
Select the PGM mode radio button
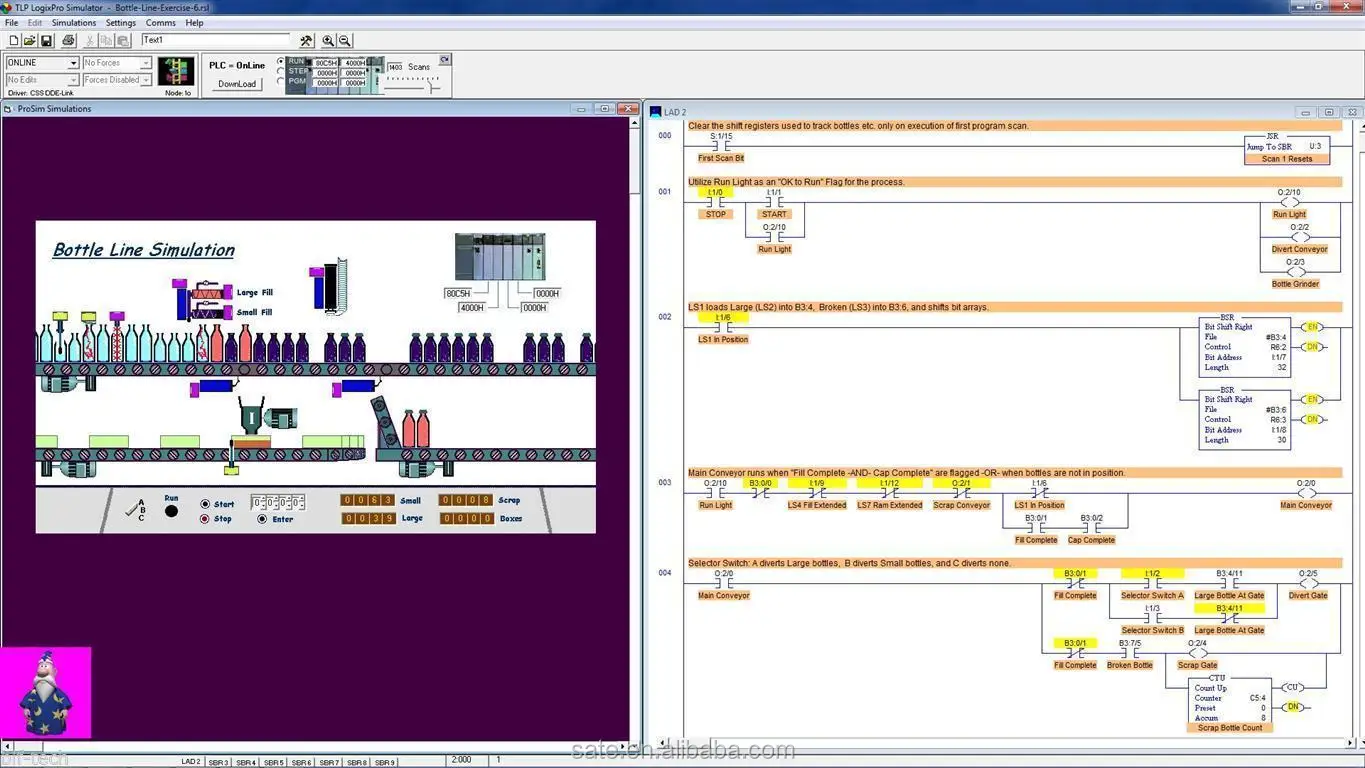point(281,83)
